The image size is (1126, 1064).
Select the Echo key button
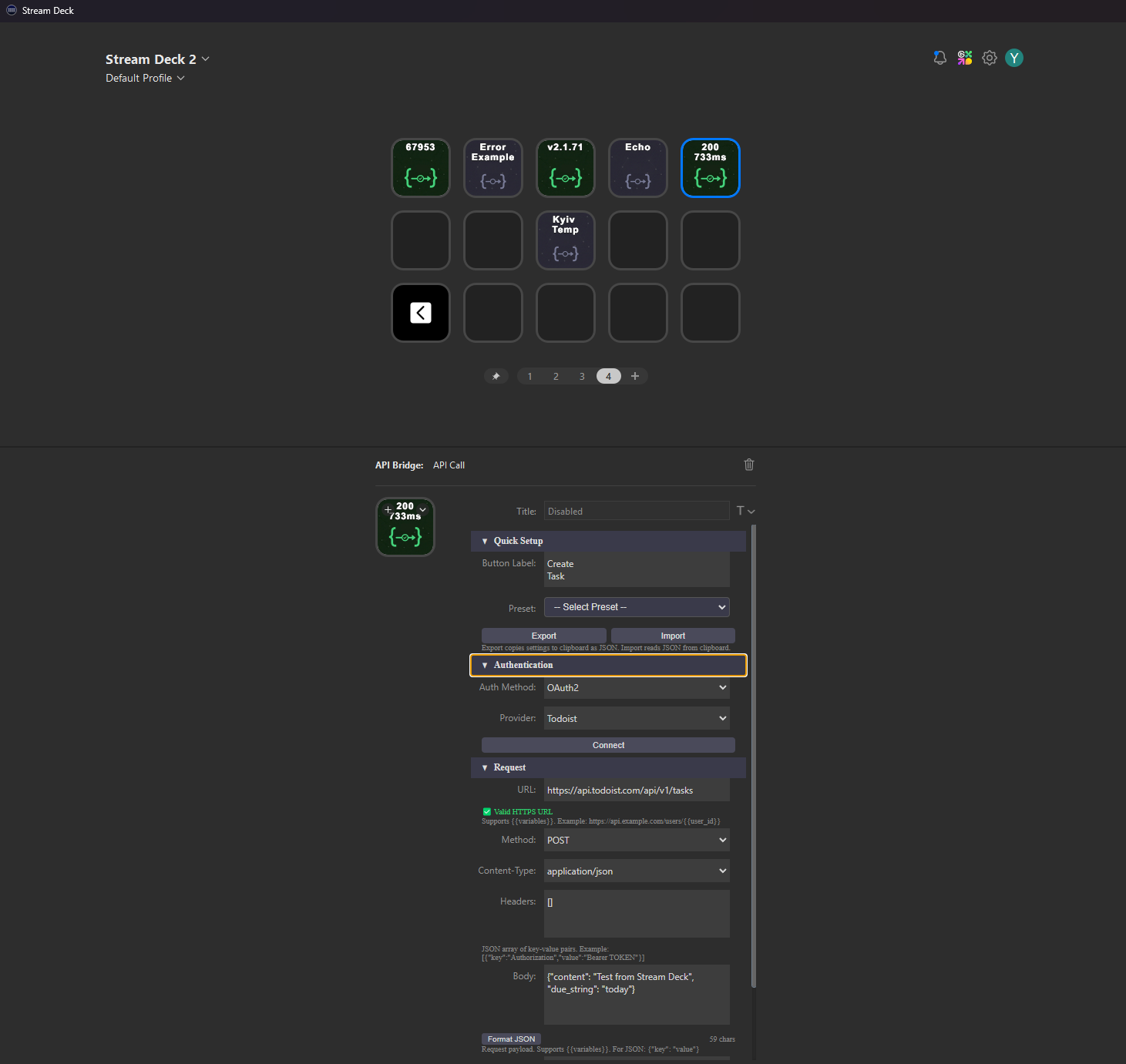pos(638,168)
